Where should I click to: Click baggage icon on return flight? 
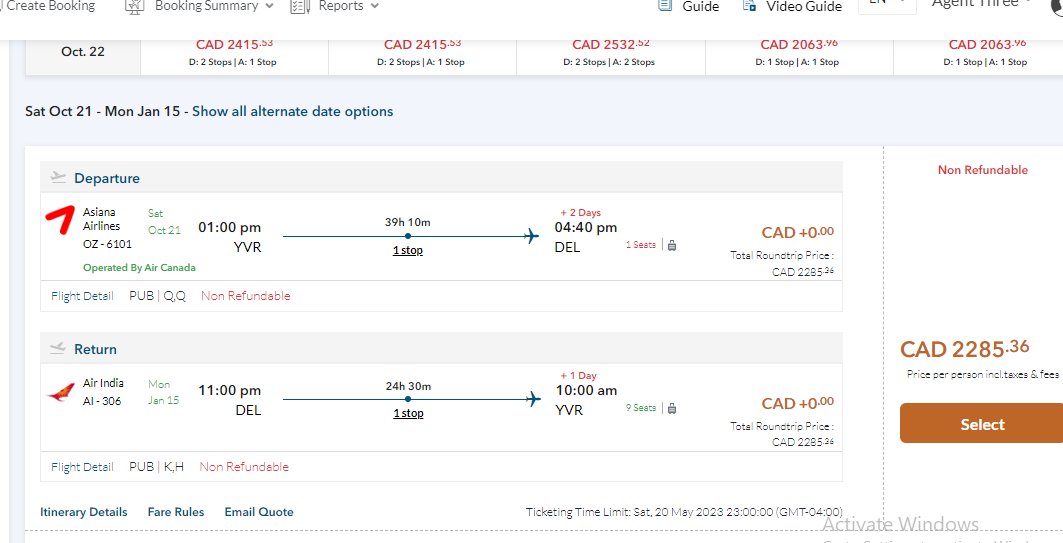(x=672, y=408)
